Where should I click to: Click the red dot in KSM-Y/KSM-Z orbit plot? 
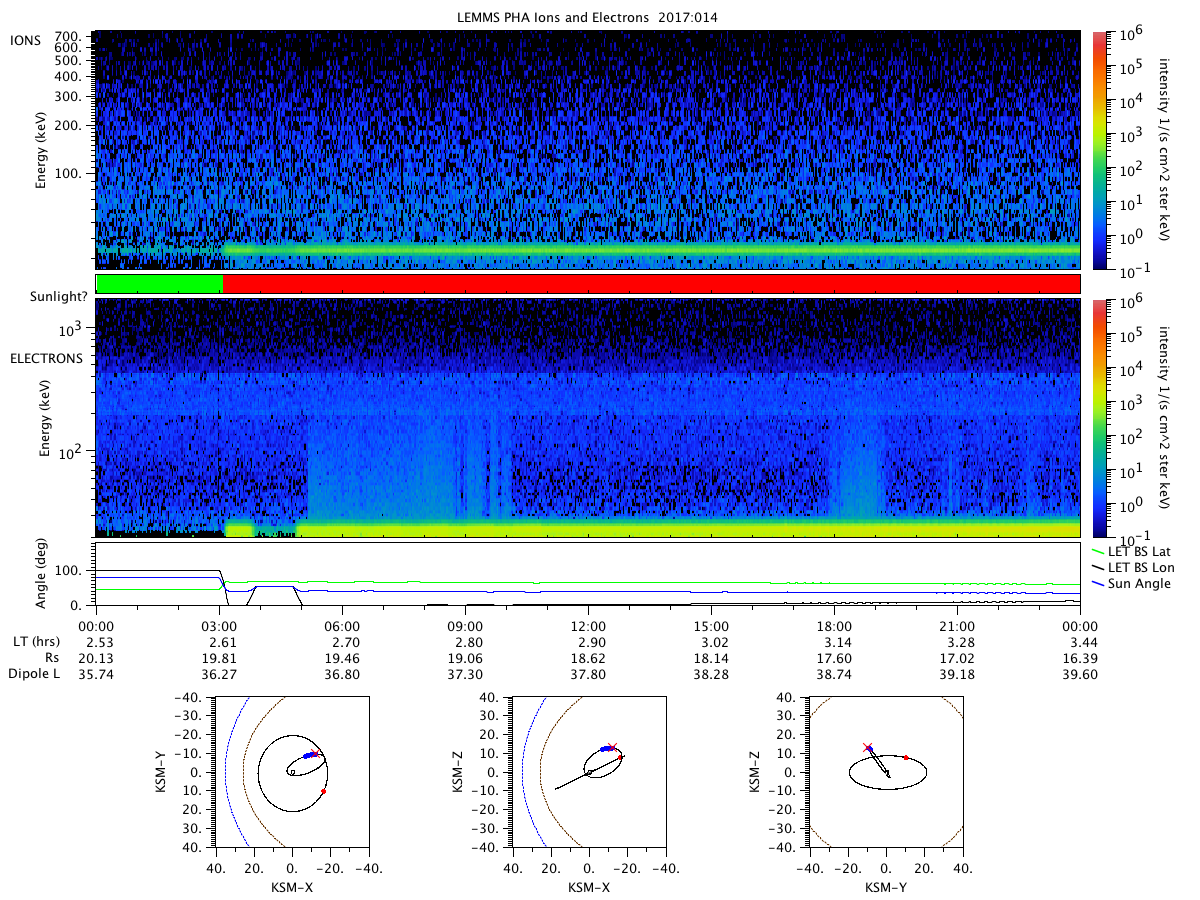point(906,758)
